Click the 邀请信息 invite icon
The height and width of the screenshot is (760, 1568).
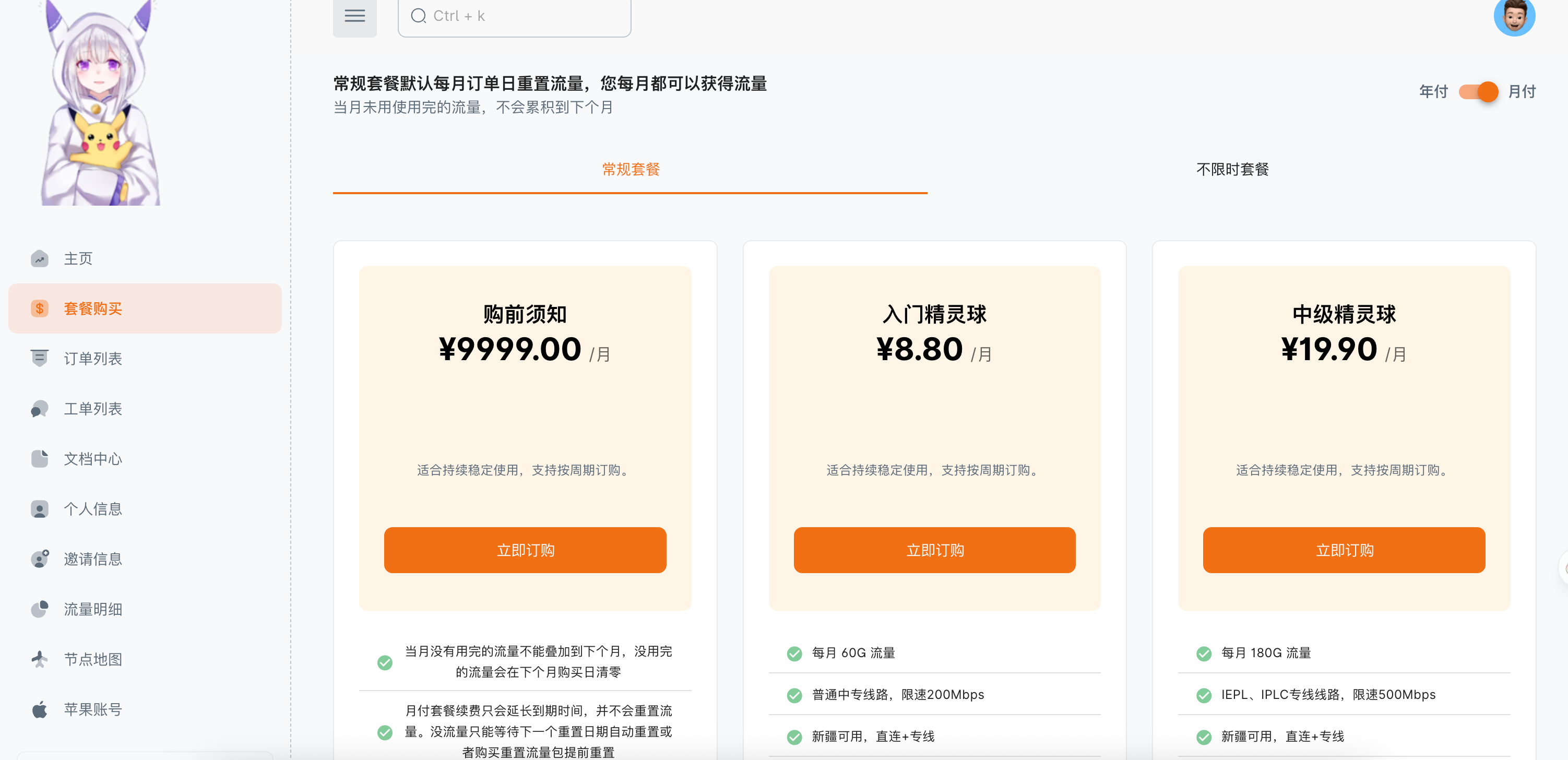40,559
